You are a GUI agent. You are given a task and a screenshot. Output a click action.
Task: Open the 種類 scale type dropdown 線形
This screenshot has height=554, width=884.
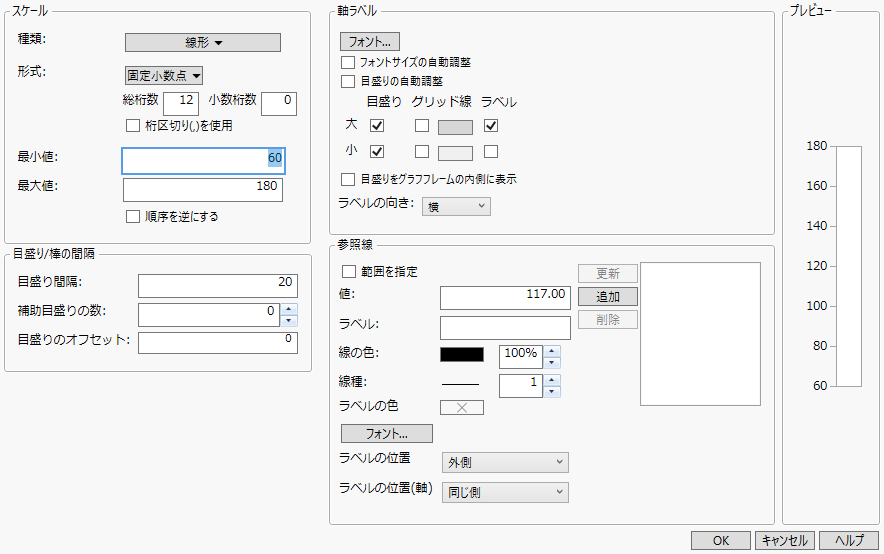coord(202,42)
